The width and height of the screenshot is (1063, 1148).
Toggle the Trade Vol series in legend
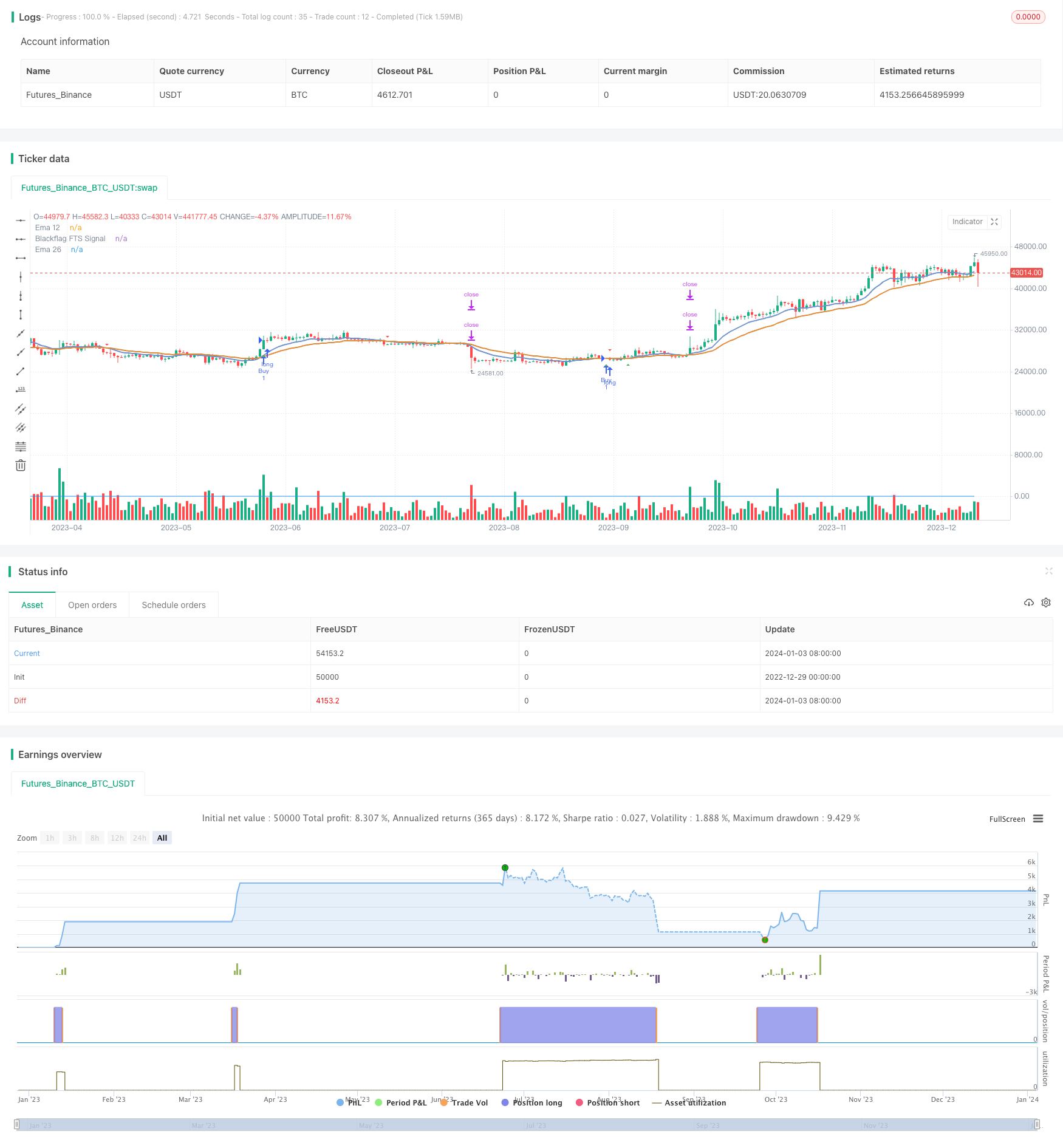pyautogui.click(x=464, y=1102)
